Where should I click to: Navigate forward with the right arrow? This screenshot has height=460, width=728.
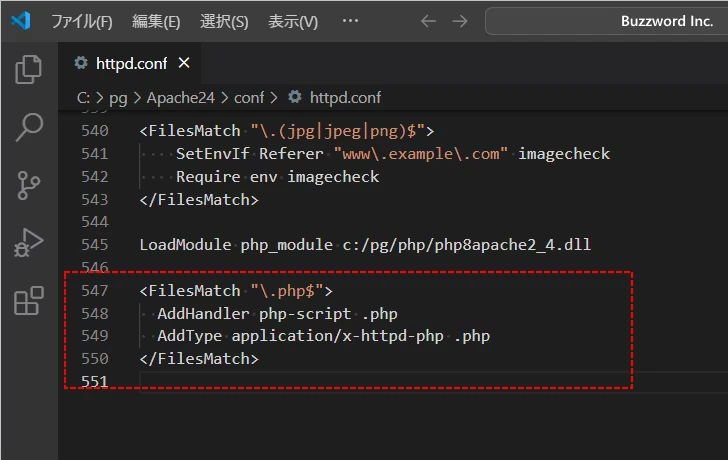(x=459, y=21)
